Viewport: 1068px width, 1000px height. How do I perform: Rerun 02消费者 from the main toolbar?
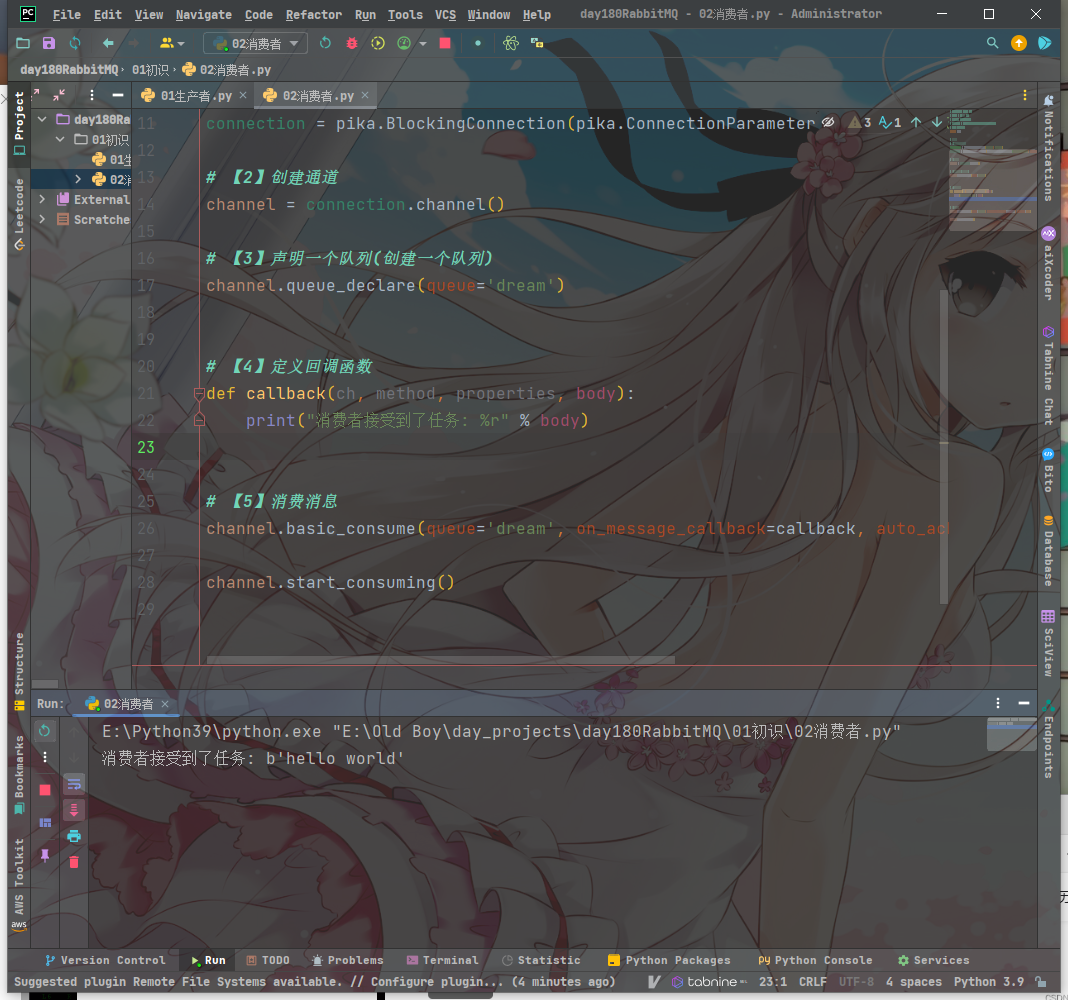pyautogui.click(x=326, y=44)
